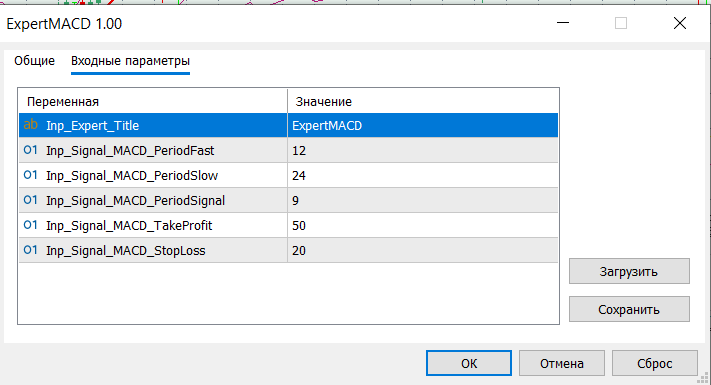Select the Inp_Signal_MACD_PeriodSlow row name

pos(132,175)
